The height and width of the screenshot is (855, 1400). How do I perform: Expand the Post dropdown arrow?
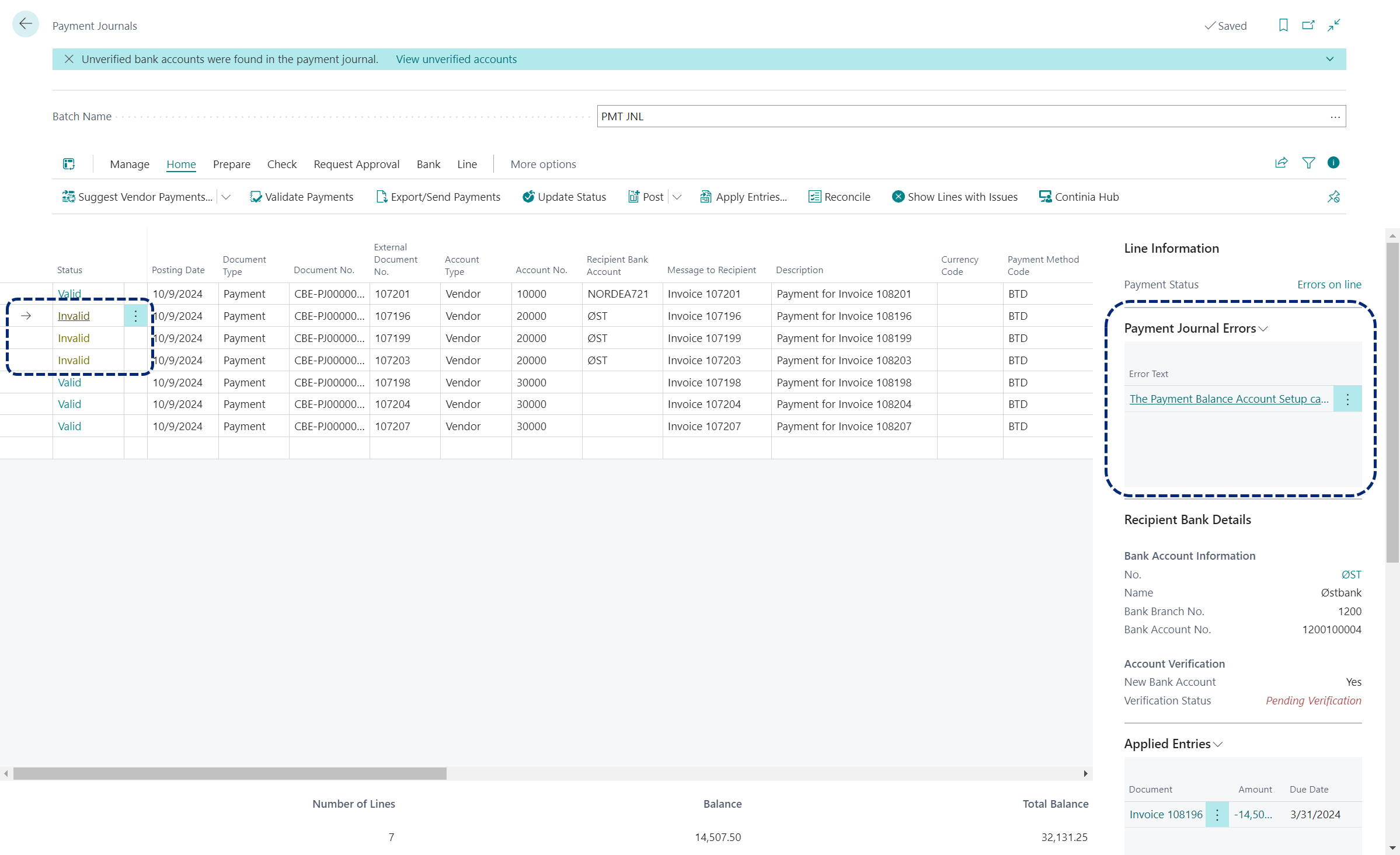[x=677, y=197]
